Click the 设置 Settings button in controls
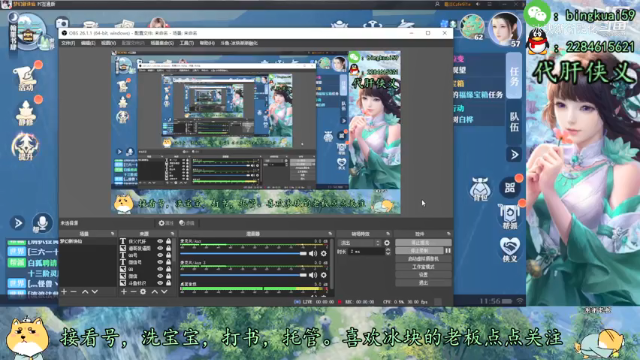This screenshot has width=640, height=360. [x=423, y=275]
